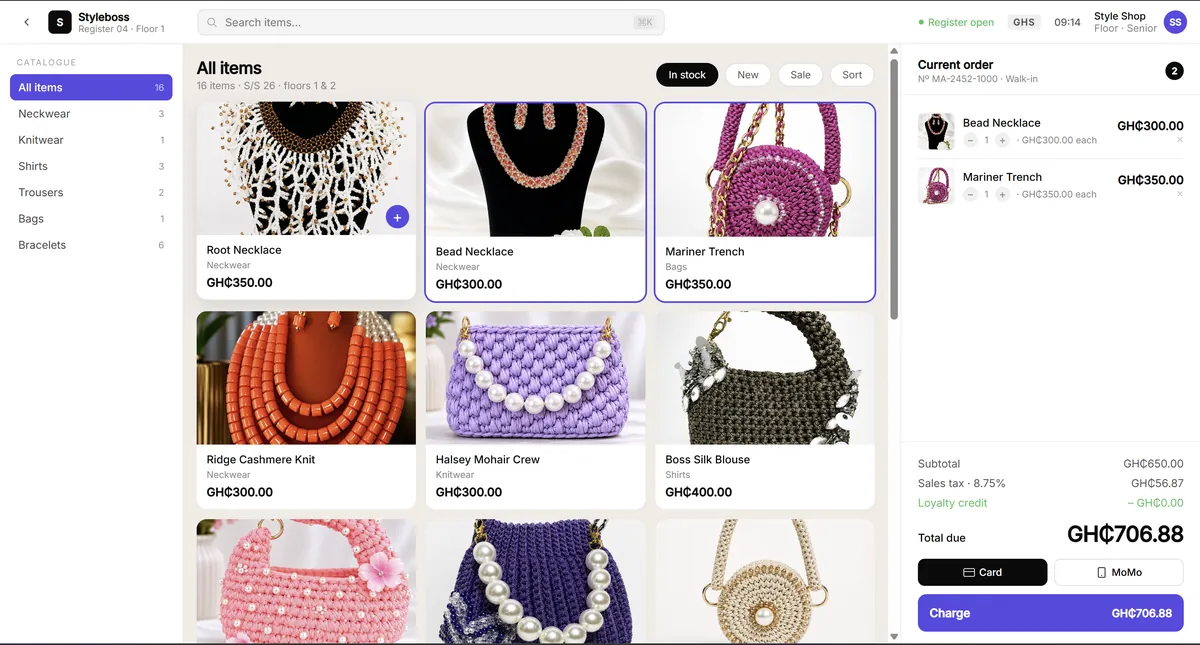Click the scrollbar down arrow
1200x645 pixels.
[894, 636]
